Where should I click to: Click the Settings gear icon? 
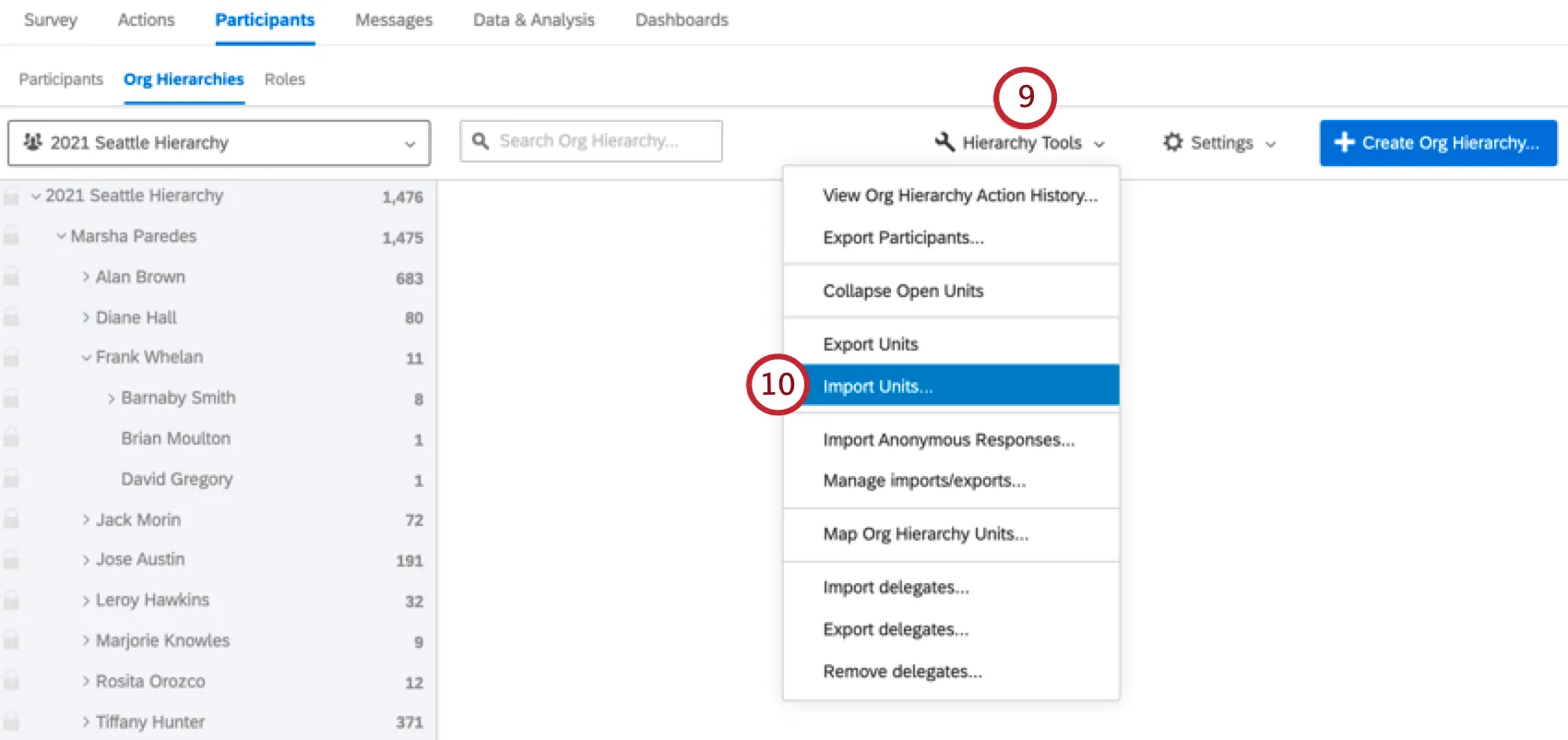click(1172, 142)
